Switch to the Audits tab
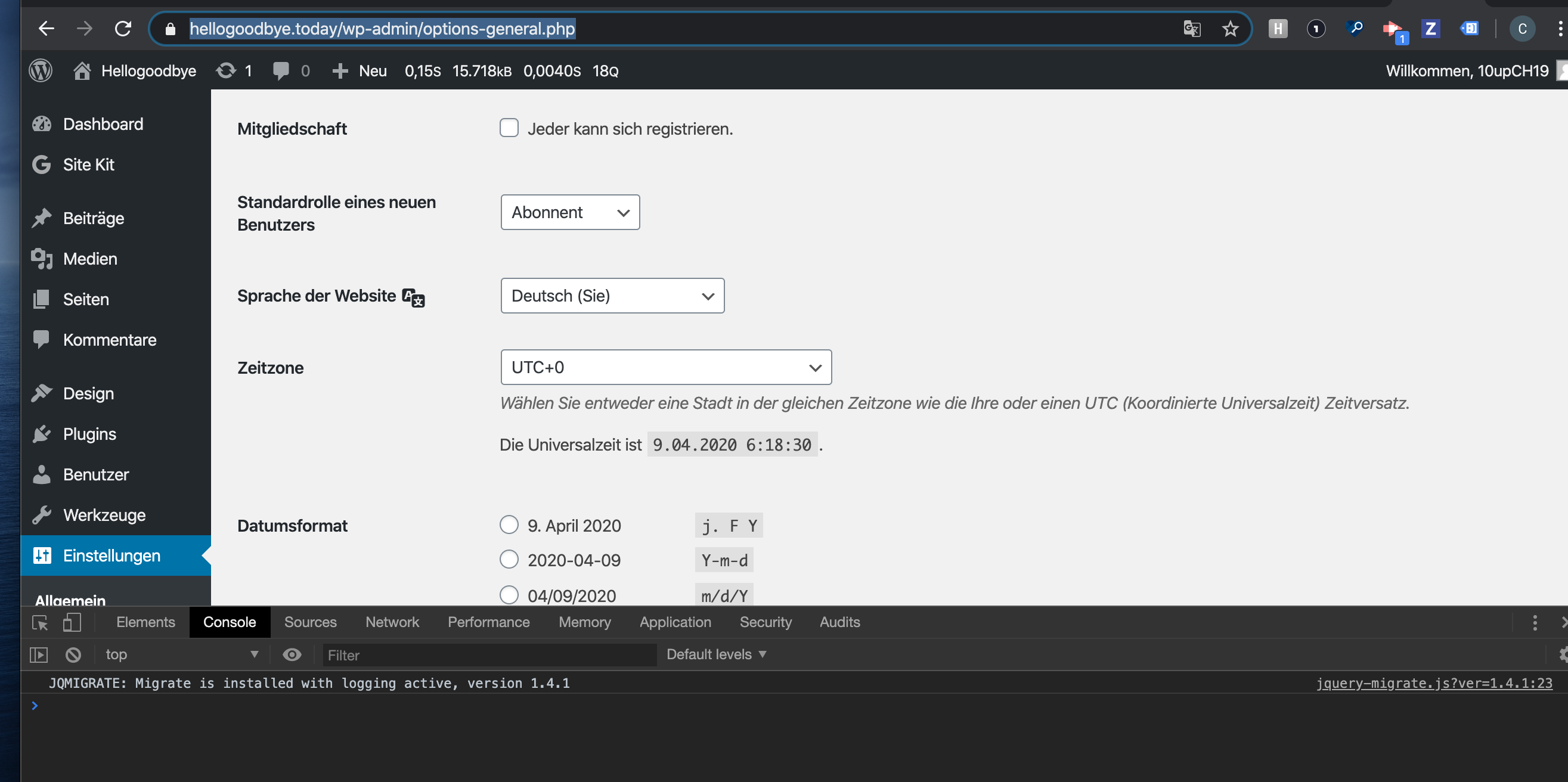The height and width of the screenshot is (782, 1568). point(839,622)
